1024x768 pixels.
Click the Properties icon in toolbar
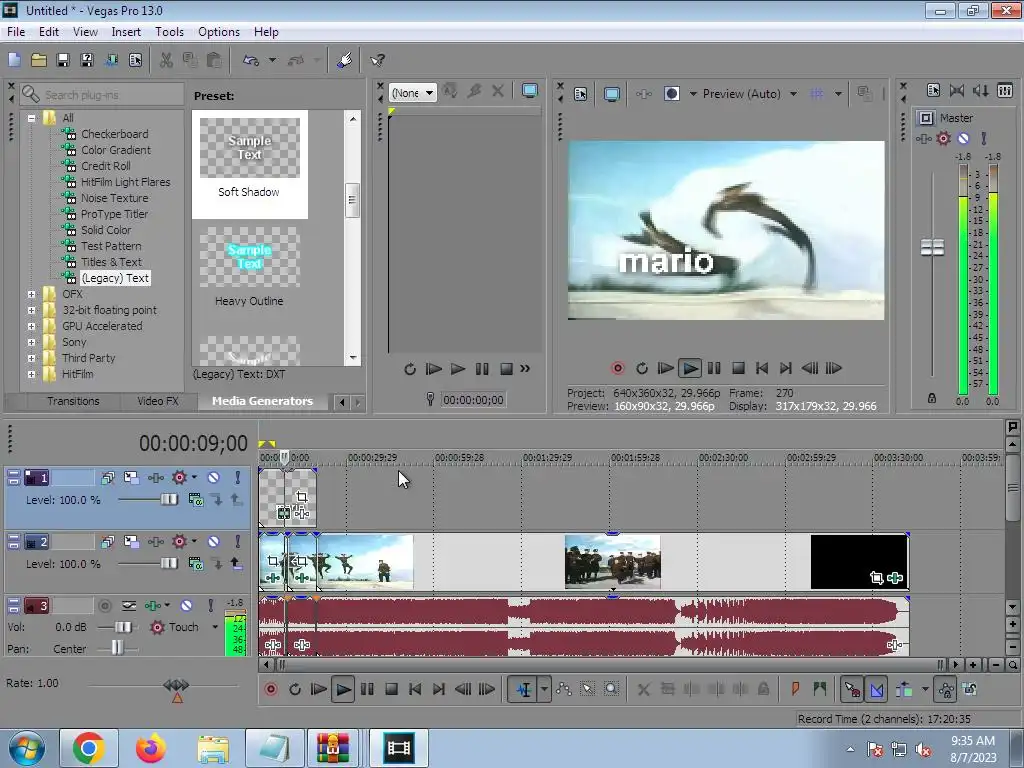pyautogui.click(x=135, y=60)
